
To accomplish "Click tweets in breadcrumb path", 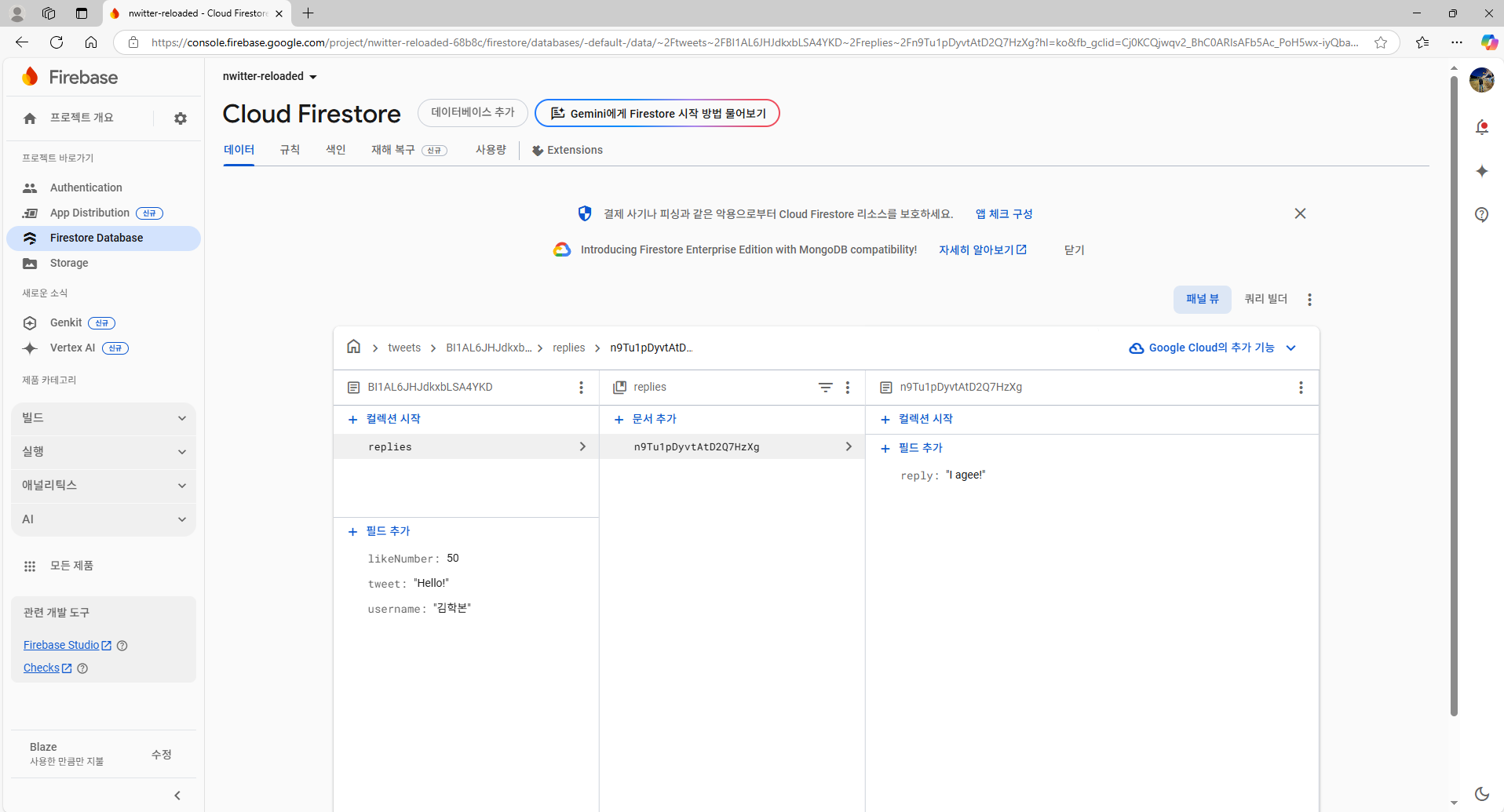I will pyautogui.click(x=404, y=348).
